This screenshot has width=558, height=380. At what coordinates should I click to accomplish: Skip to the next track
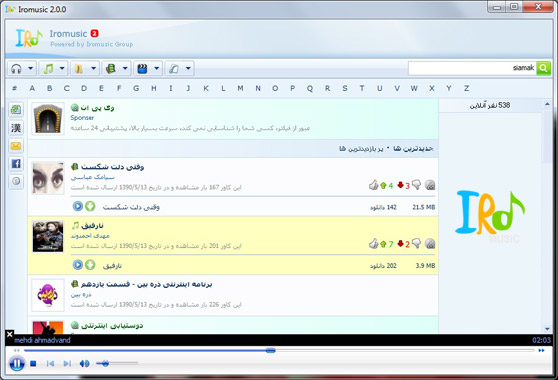coord(67,364)
